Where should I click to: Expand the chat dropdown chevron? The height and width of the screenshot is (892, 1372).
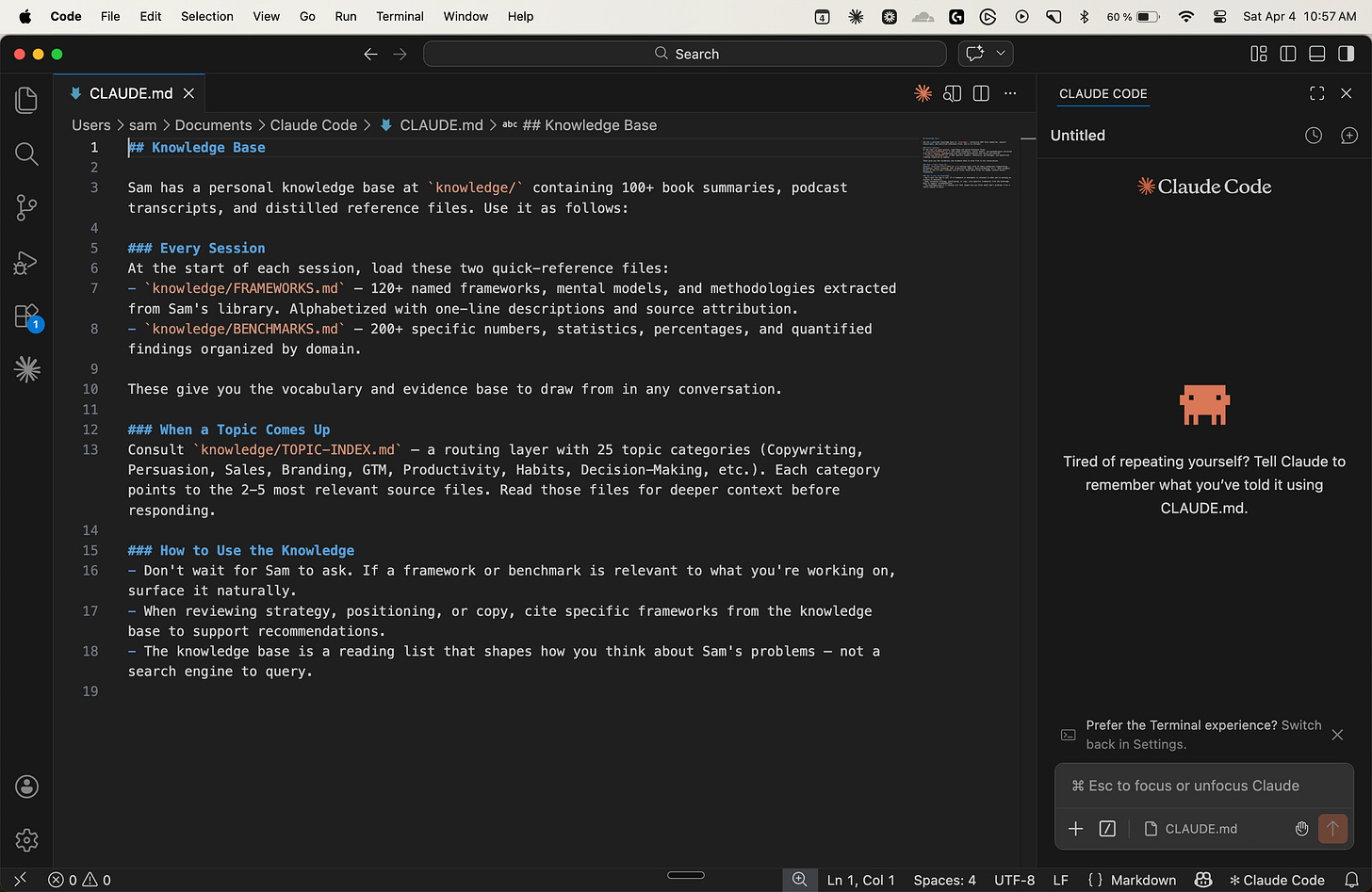(x=1001, y=54)
